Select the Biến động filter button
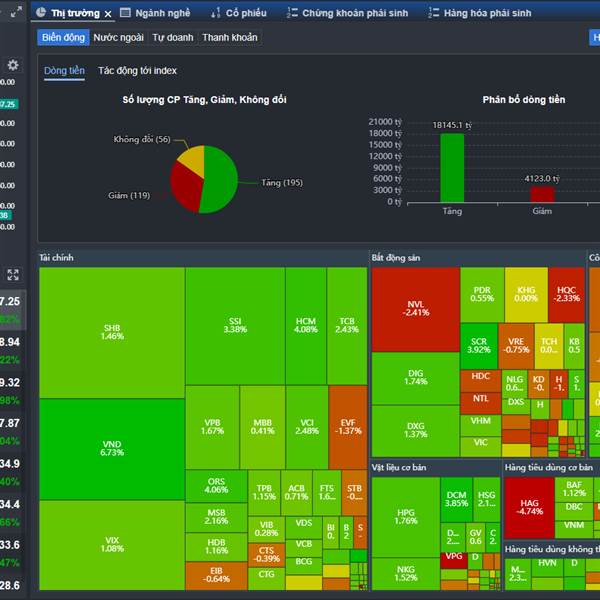 (63, 38)
